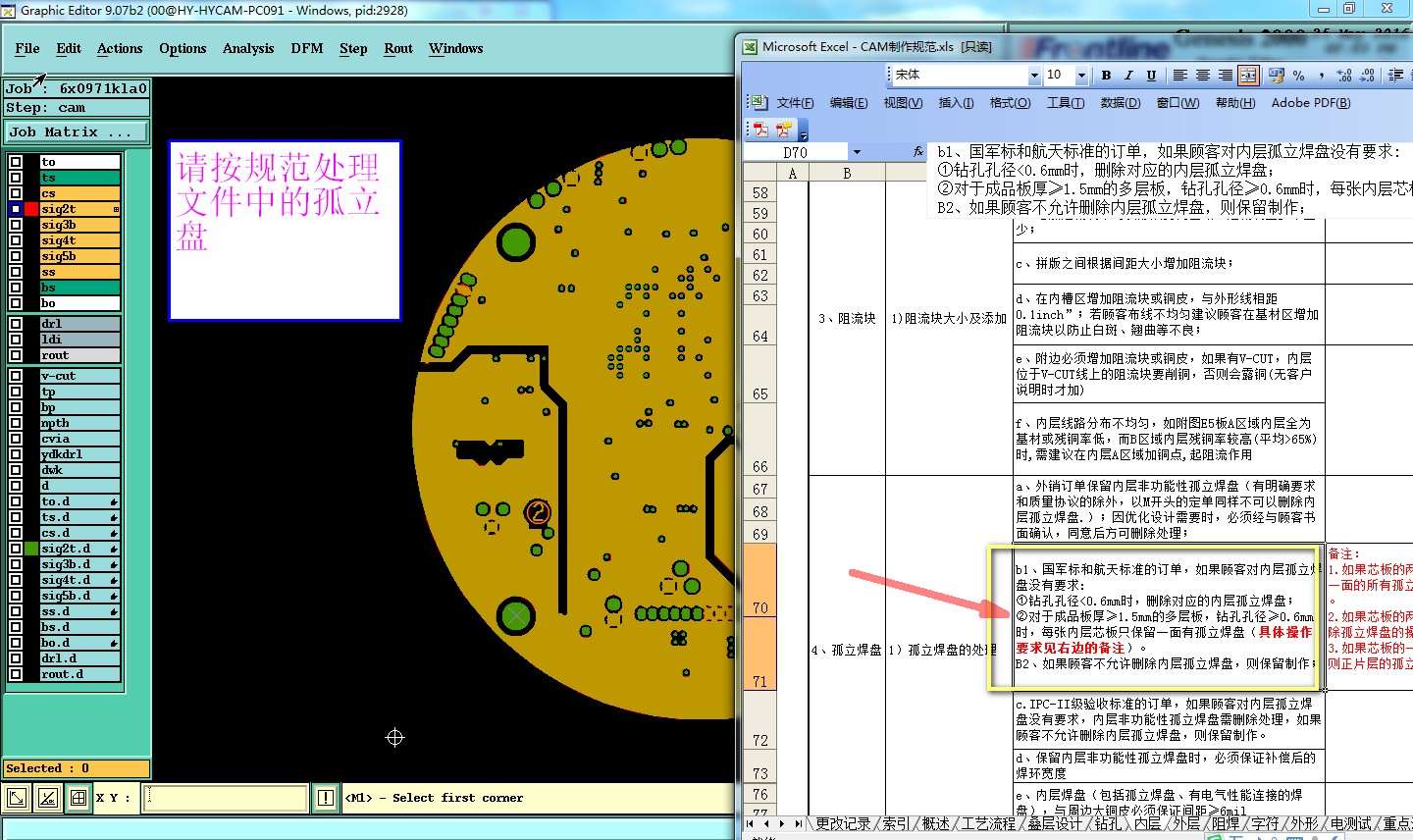Click the ydkdrl layer name button

point(79,454)
